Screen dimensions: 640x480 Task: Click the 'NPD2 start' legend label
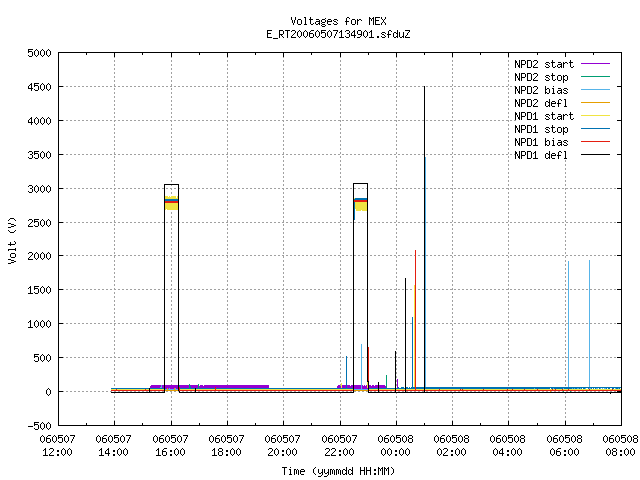coord(544,64)
